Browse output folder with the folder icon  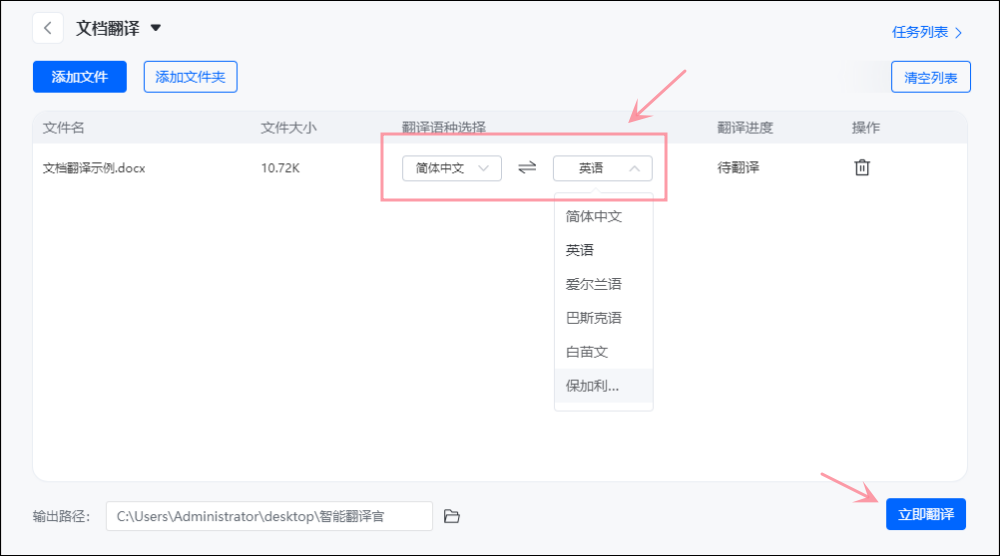(x=452, y=516)
